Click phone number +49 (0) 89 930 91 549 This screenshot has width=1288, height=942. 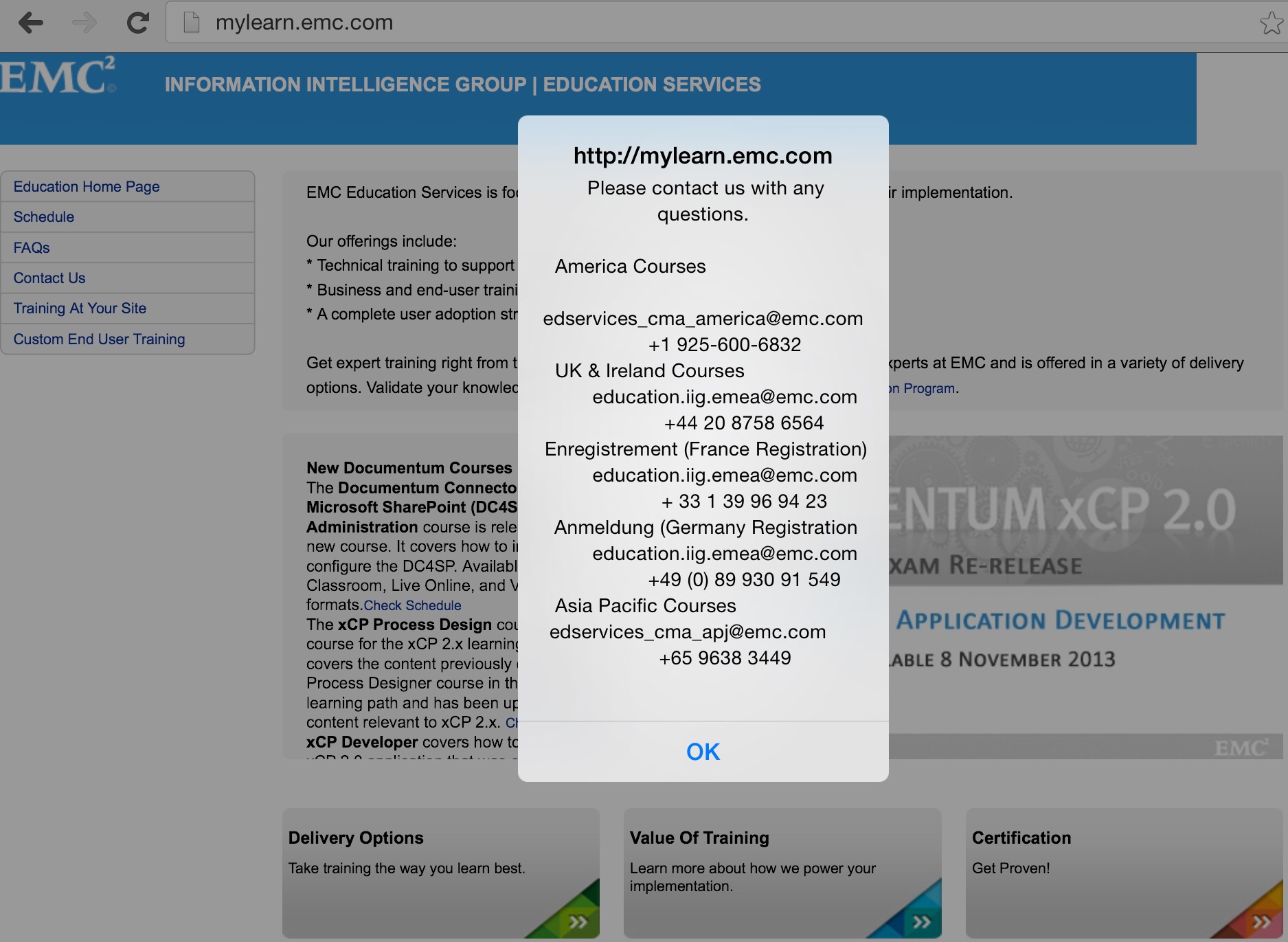[x=744, y=580]
